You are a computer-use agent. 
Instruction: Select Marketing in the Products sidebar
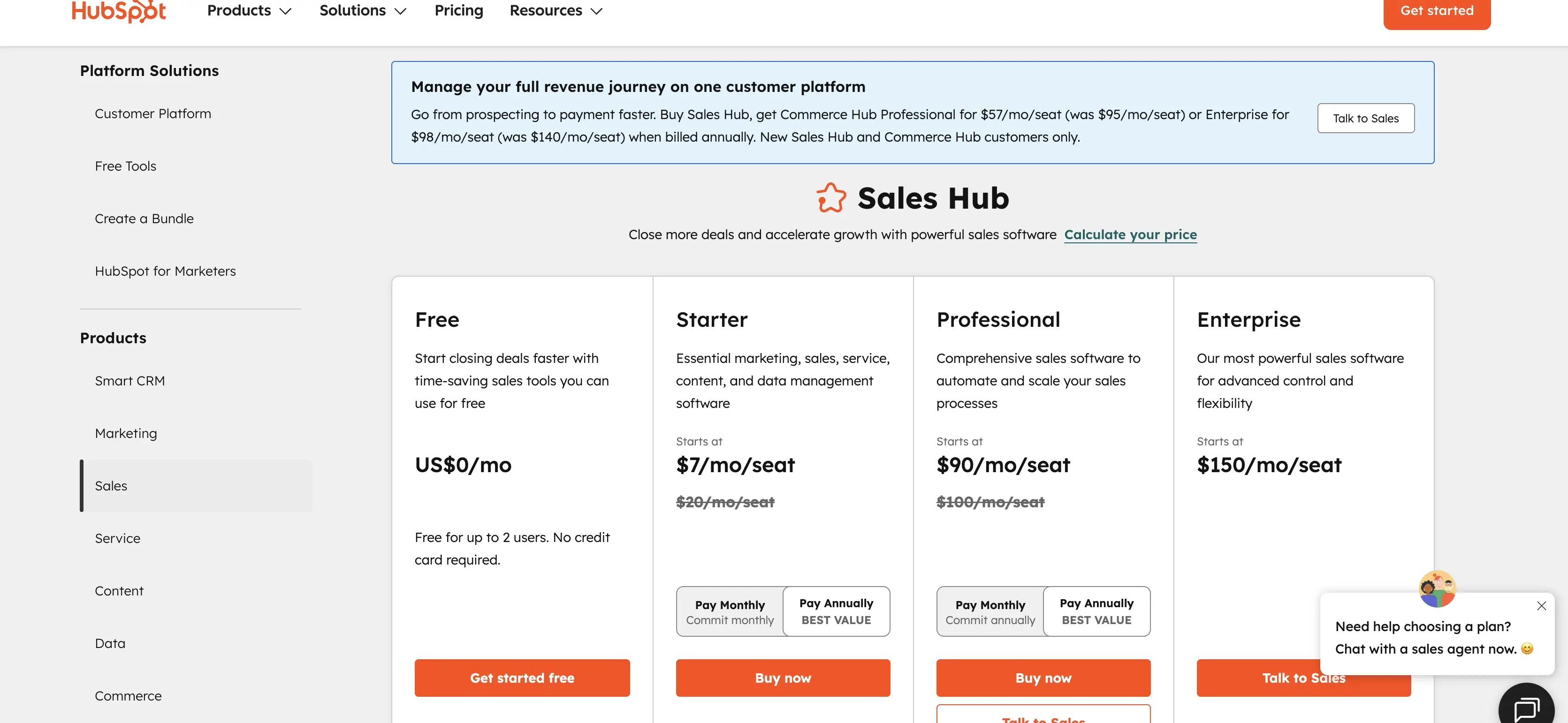tap(126, 434)
